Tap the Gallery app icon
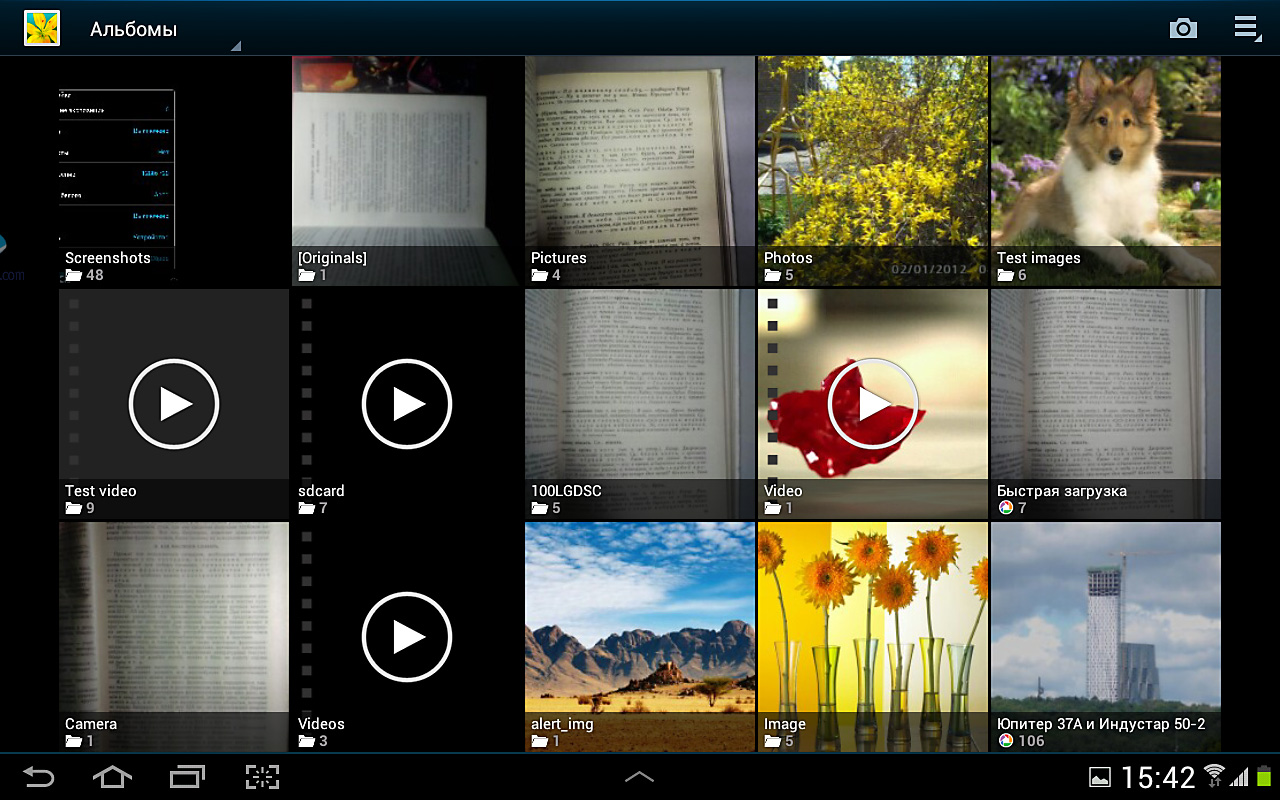The width and height of the screenshot is (1280, 800). [42, 28]
